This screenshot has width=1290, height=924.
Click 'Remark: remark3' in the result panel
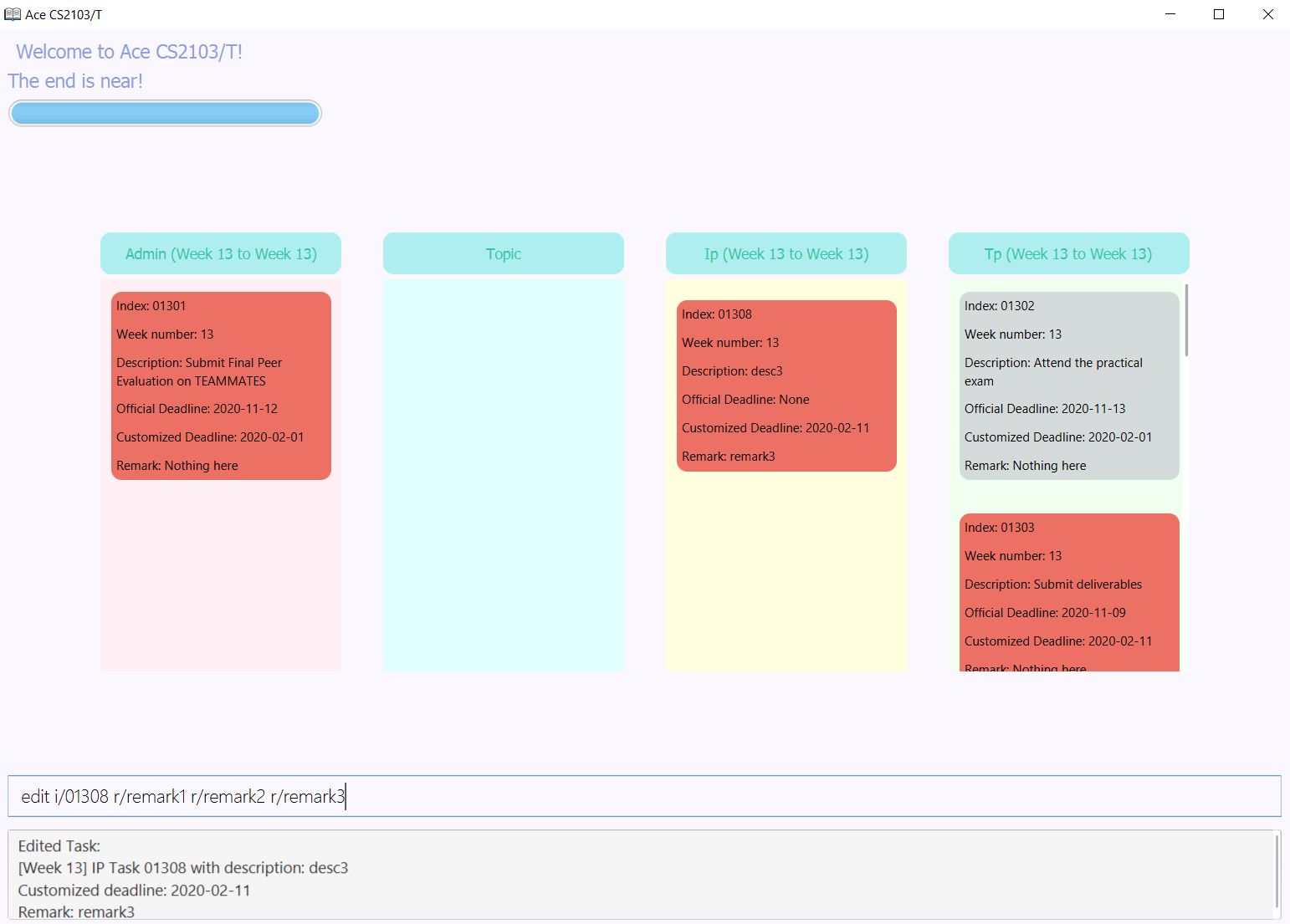pyautogui.click(x=76, y=912)
